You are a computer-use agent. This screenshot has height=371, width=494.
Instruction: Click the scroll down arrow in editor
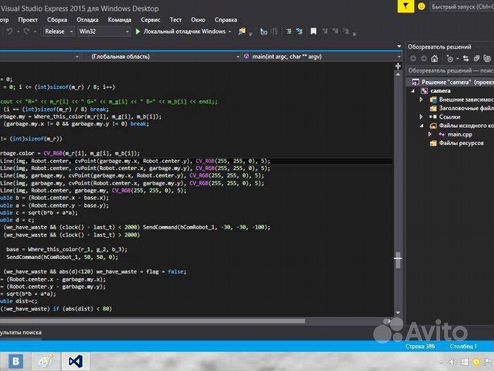point(398,313)
